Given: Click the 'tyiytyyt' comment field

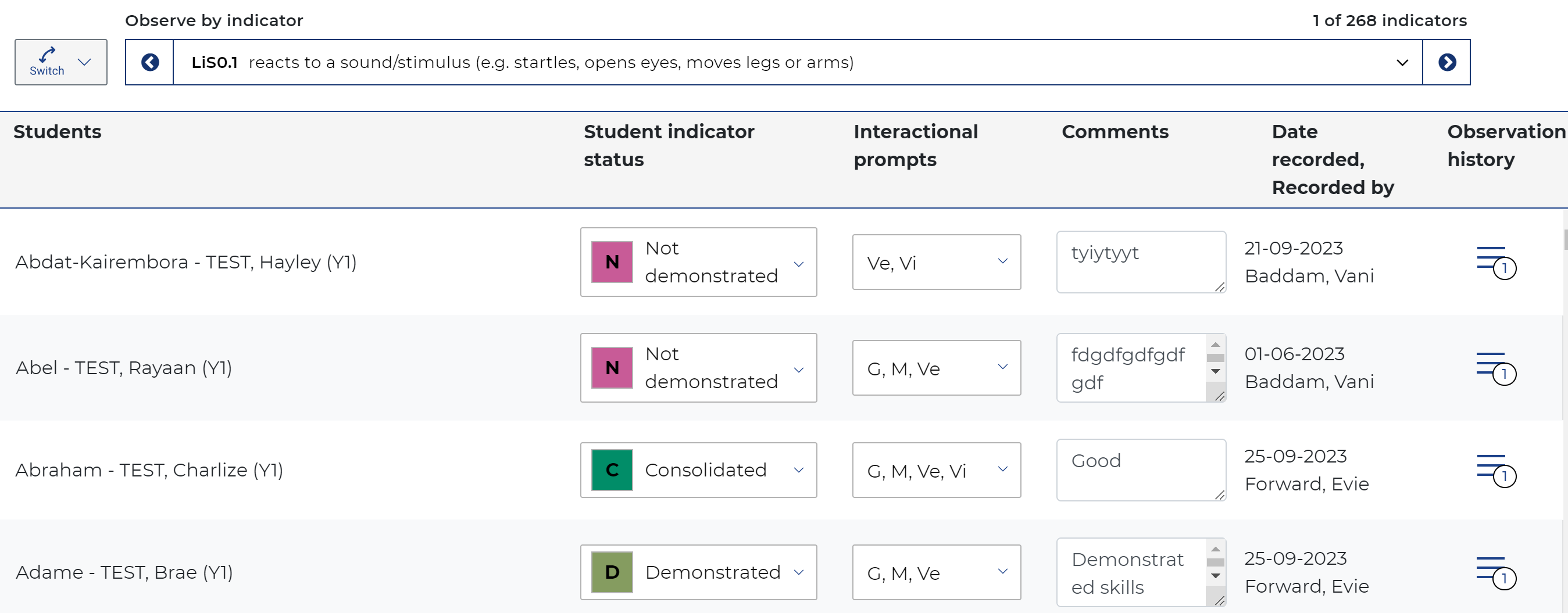Looking at the screenshot, I should pos(1140,261).
